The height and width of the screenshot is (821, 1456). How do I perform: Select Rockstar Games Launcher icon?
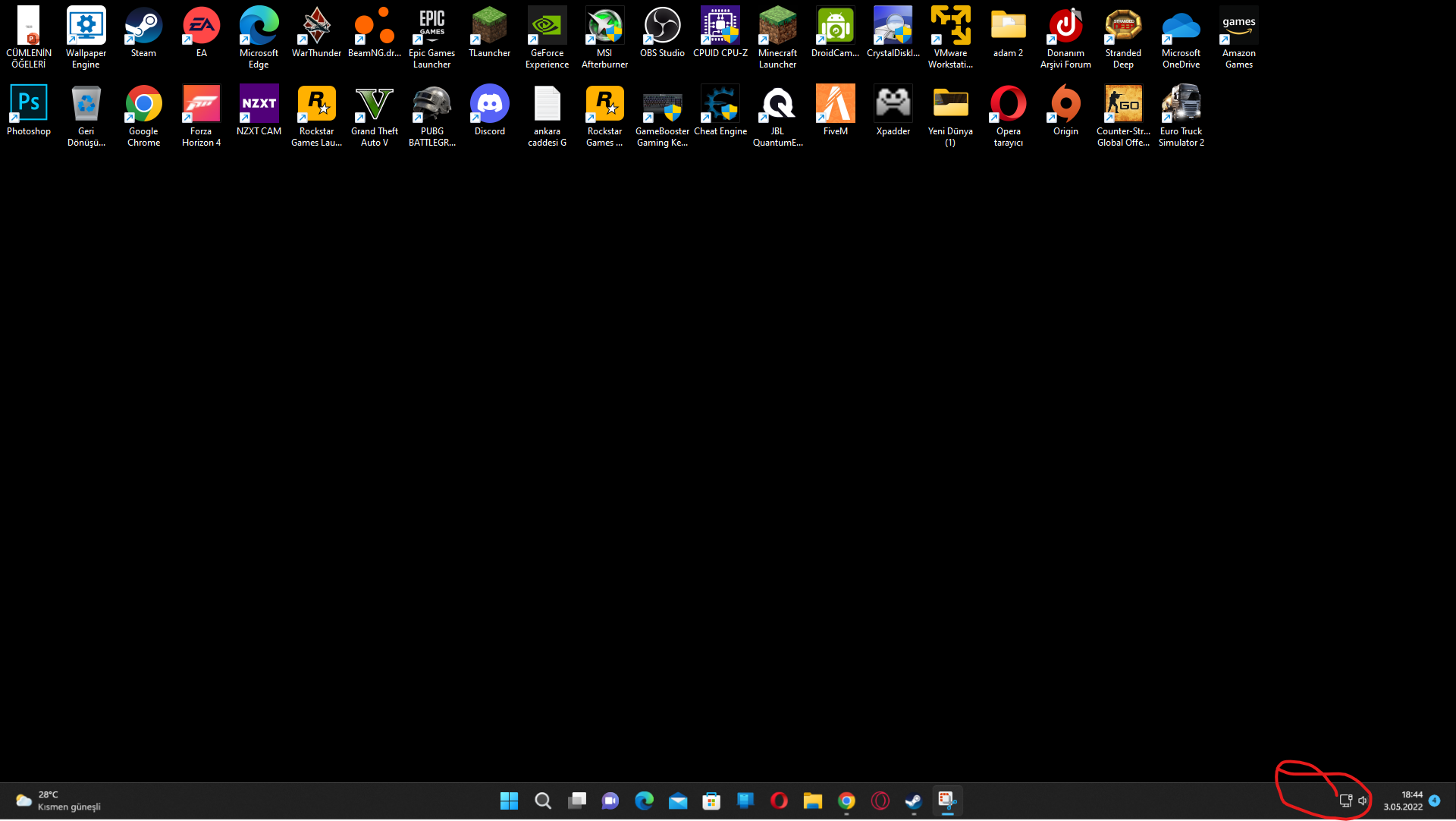tap(316, 116)
